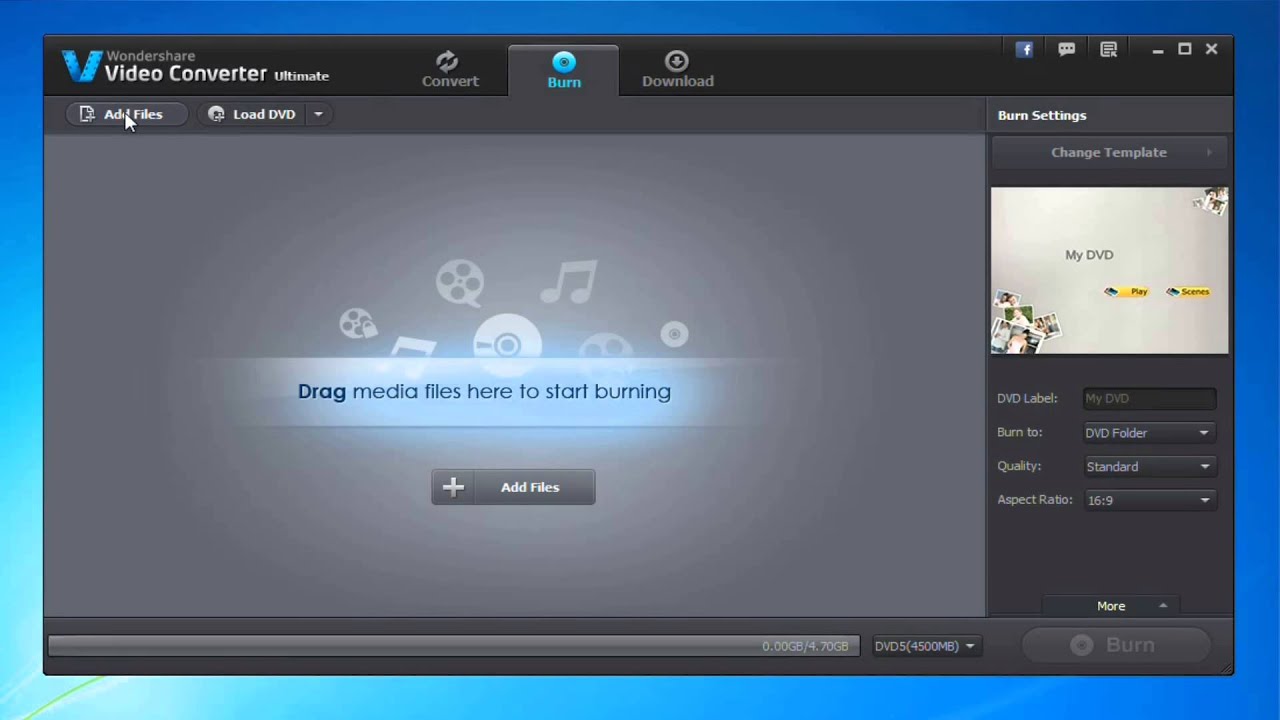Click the '0.00GB/4.70GB' capacity text
This screenshot has width=1280, height=720.
click(805, 646)
